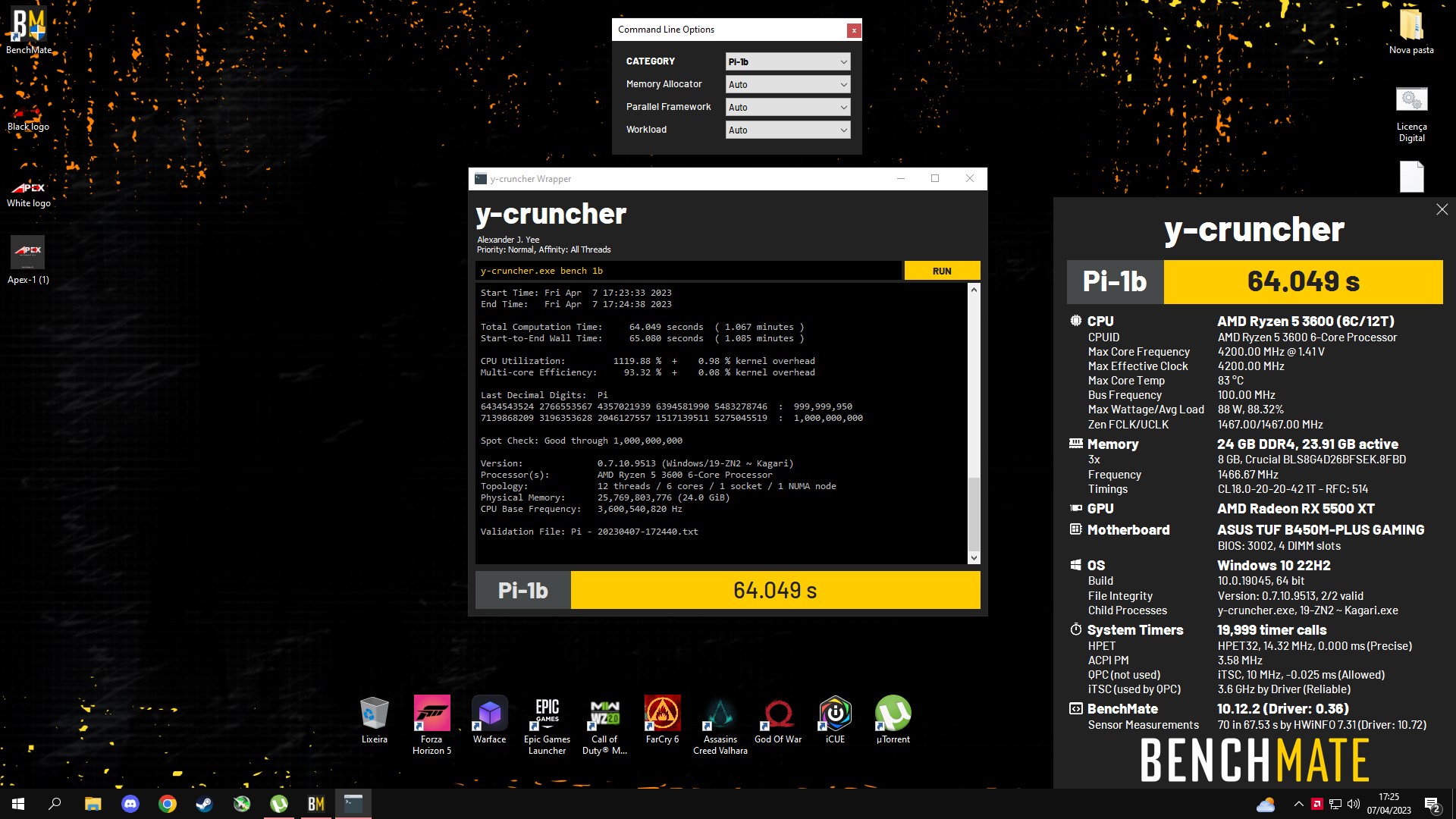This screenshot has height=819, width=1456.
Task: Click the 'Total Computation Time' line
Action: (x=642, y=327)
